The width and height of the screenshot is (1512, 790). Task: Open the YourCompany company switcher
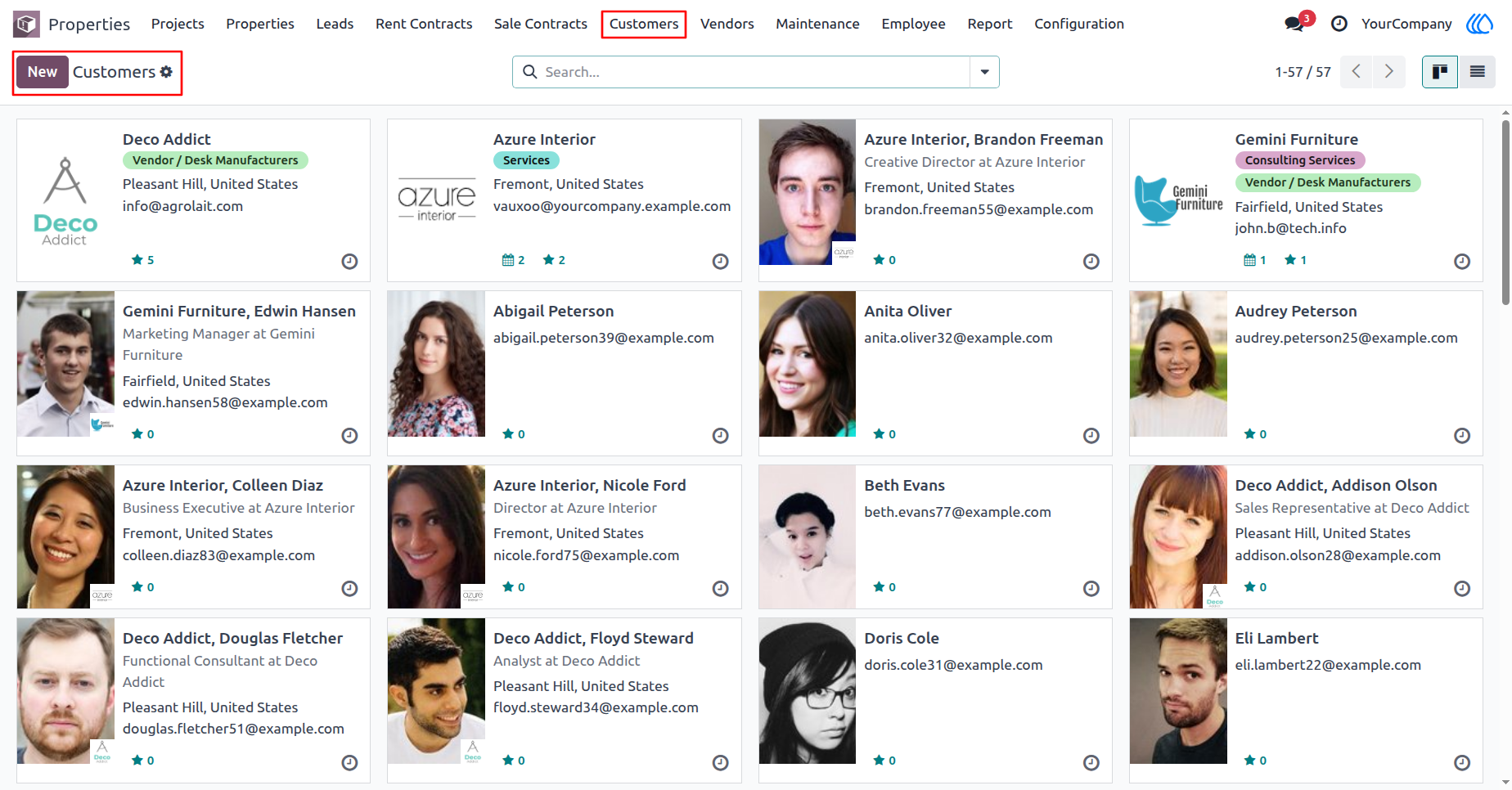1406,24
